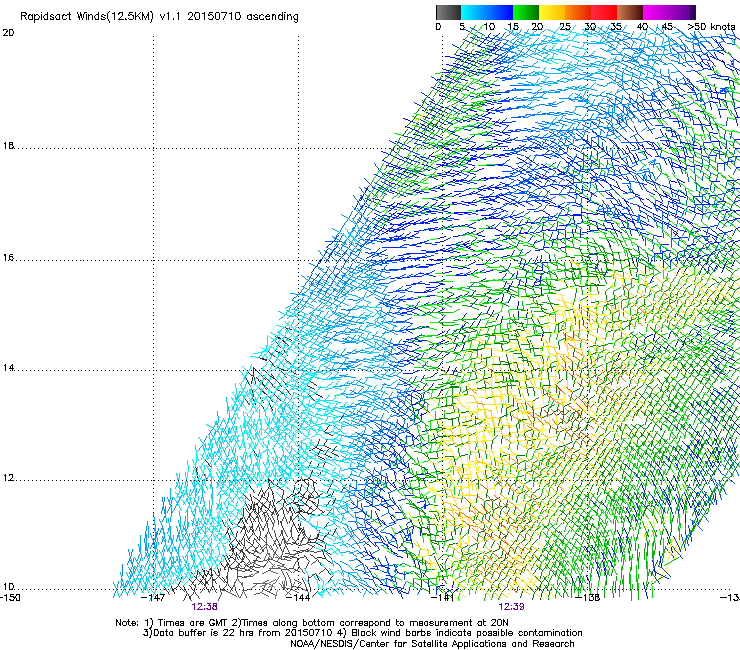740x650 pixels.
Task: Click the latitude axis label '12'
Action: point(8,478)
